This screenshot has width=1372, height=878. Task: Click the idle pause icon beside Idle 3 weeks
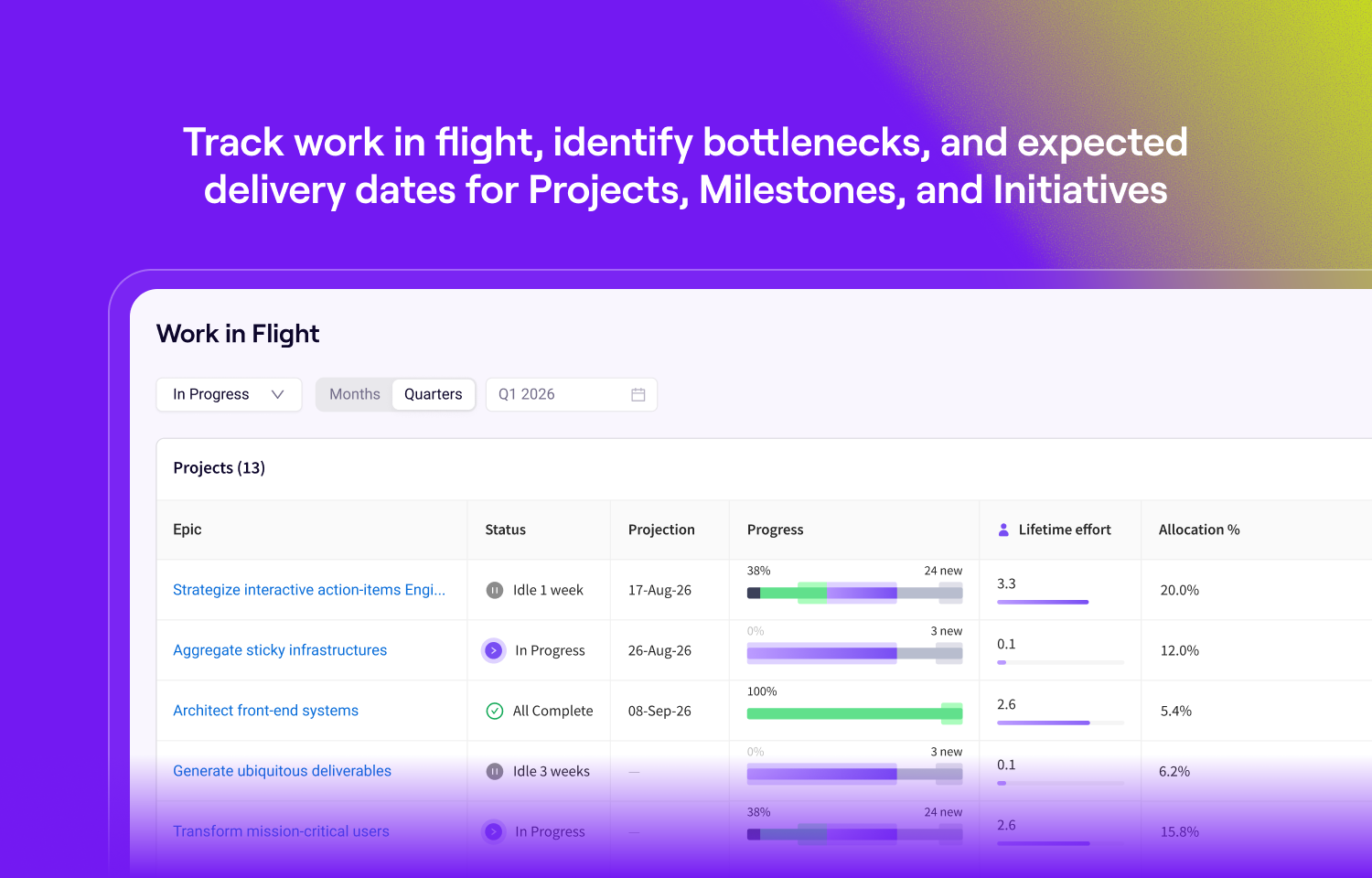tap(495, 771)
